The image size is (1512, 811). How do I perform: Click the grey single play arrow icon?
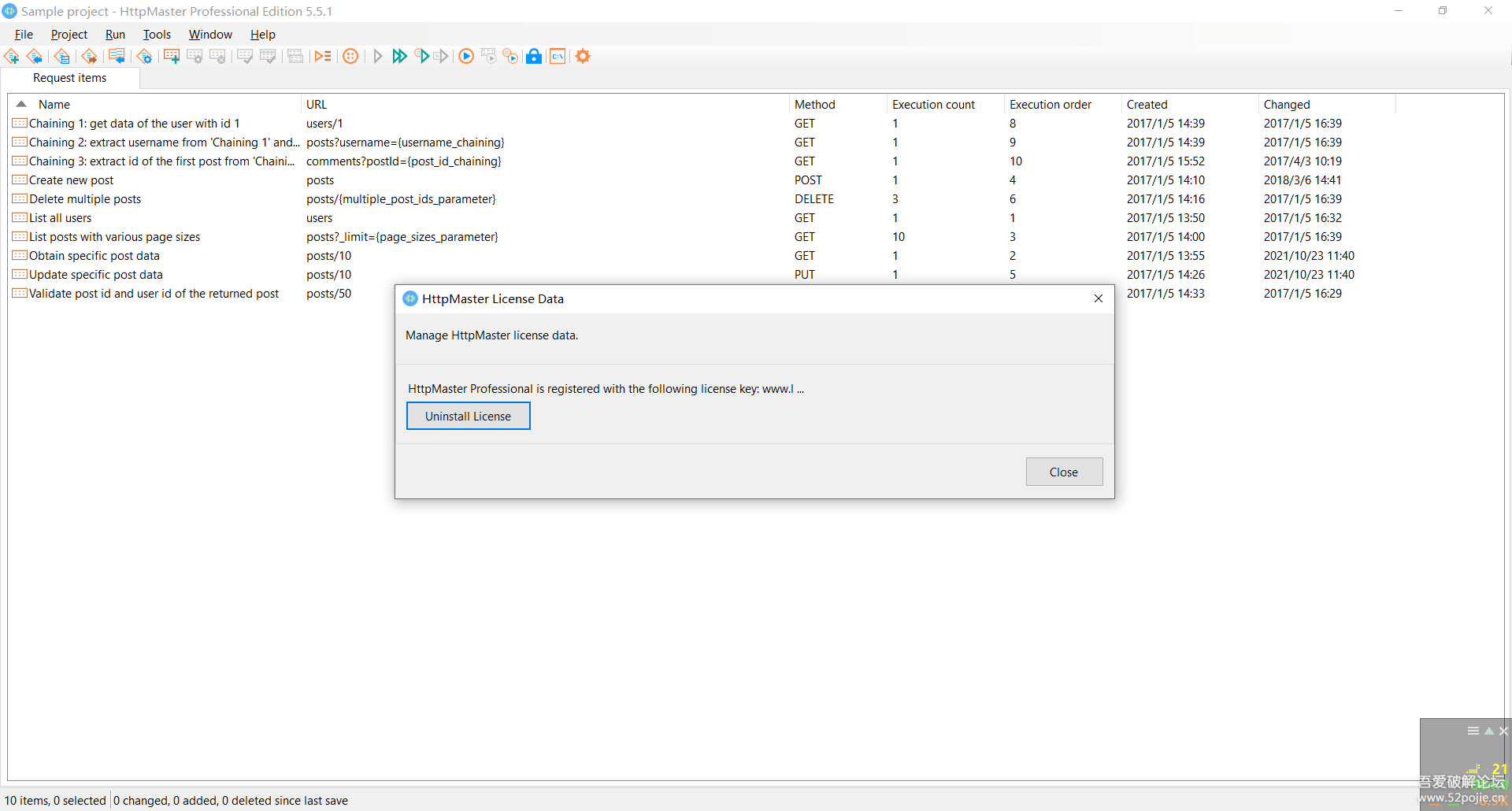(x=378, y=57)
